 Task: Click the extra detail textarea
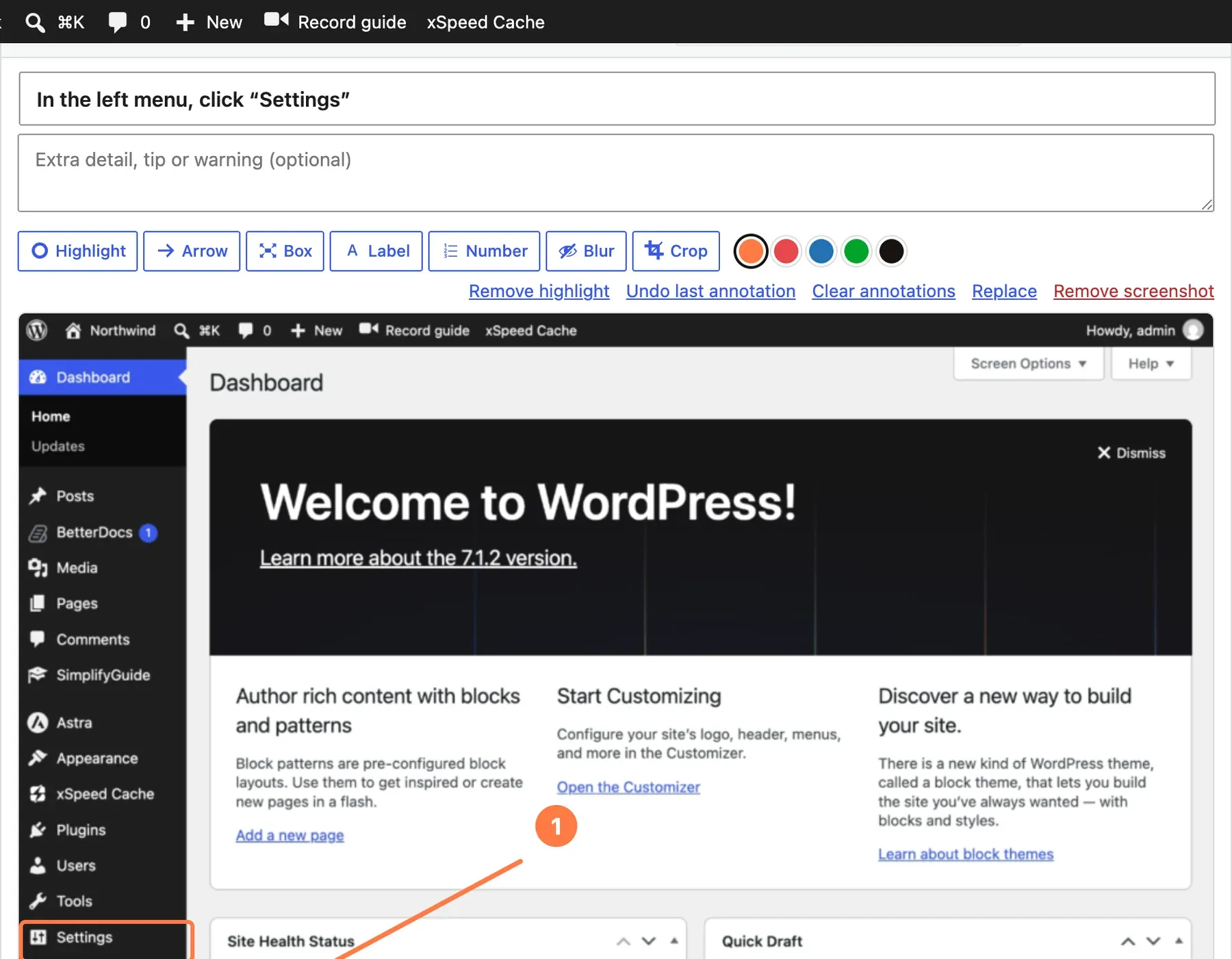pyautogui.click(x=616, y=173)
